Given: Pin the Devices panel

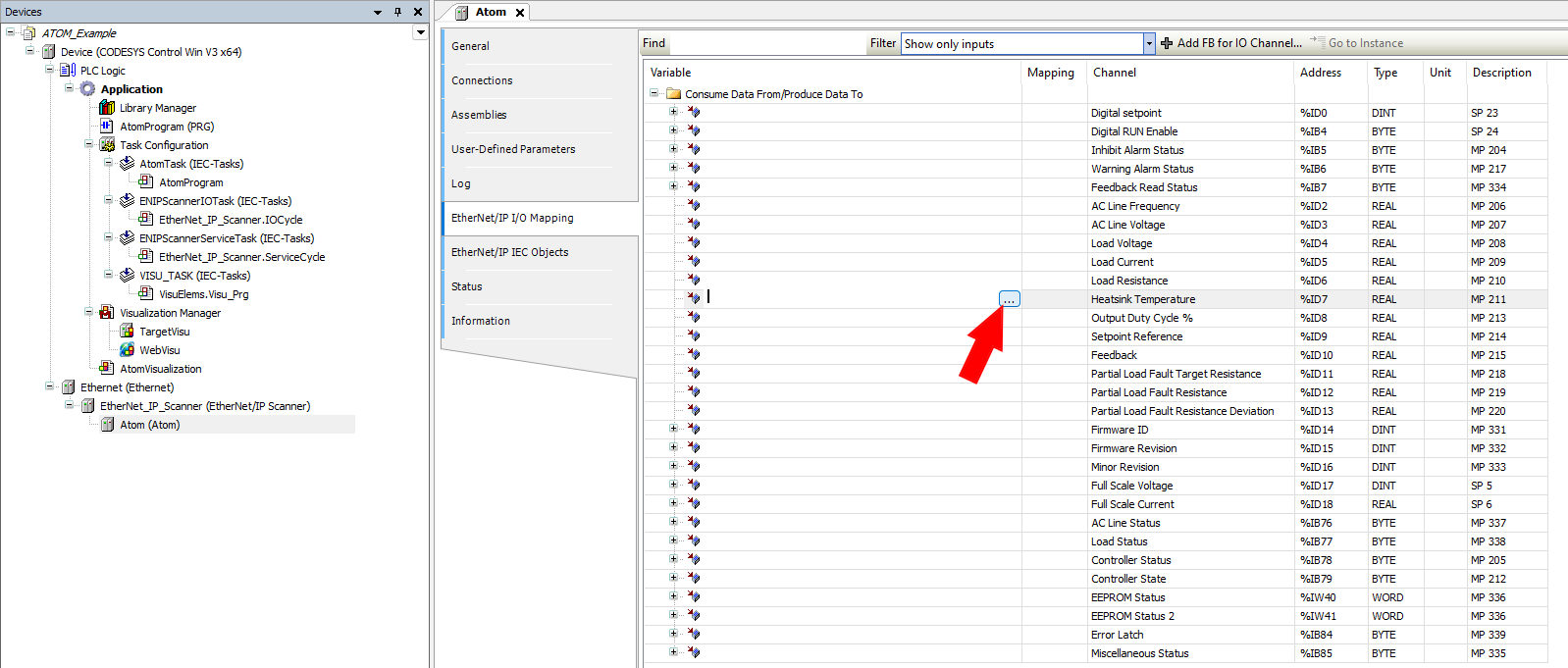Looking at the screenshot, I should click(x=397, y=12).
